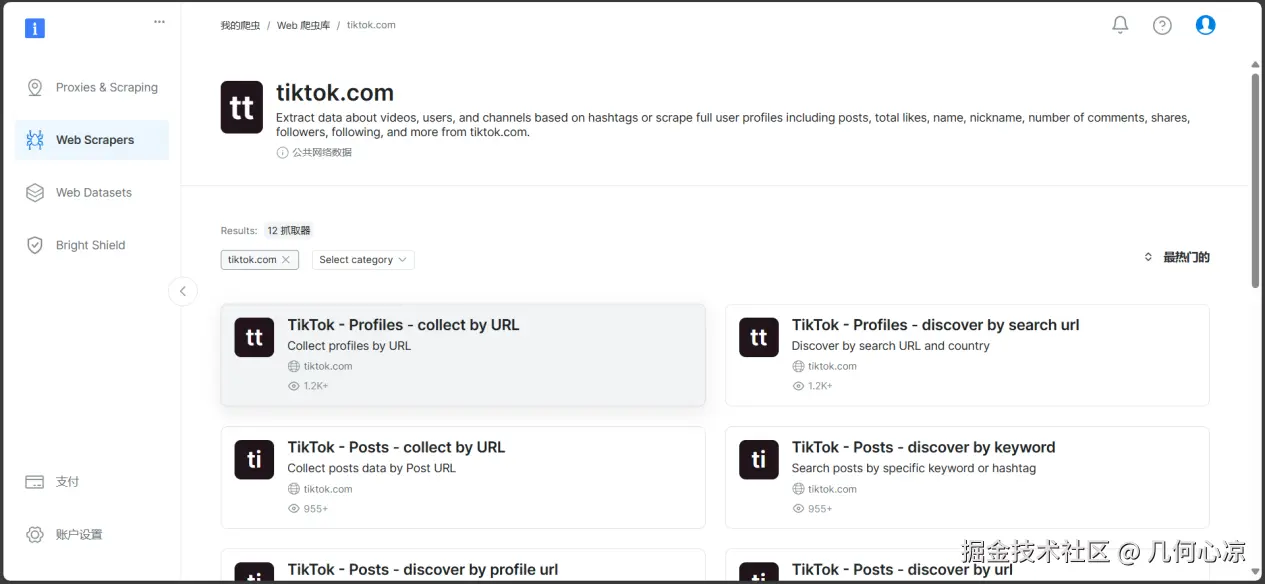Open the sidebar three-dots menu
Screen dimensions: 1265x584
(x=159, y=22)
